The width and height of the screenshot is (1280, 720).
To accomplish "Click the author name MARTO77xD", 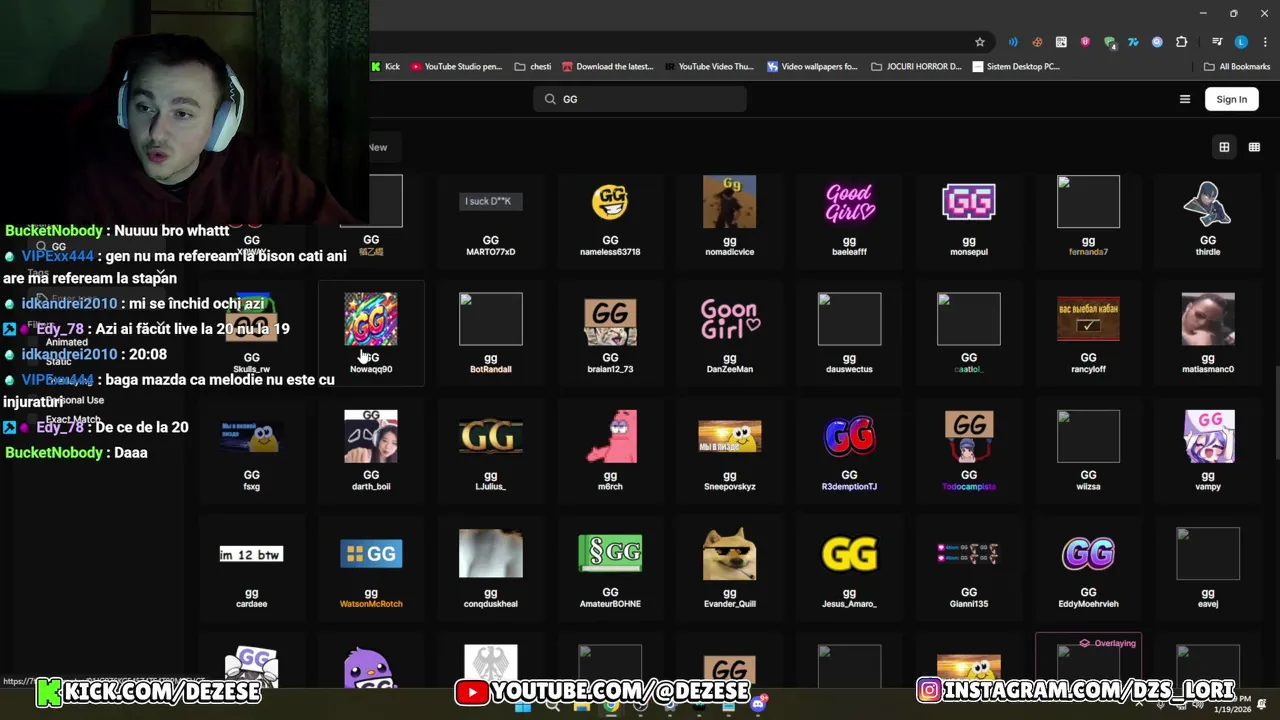I will pos(490,252).
